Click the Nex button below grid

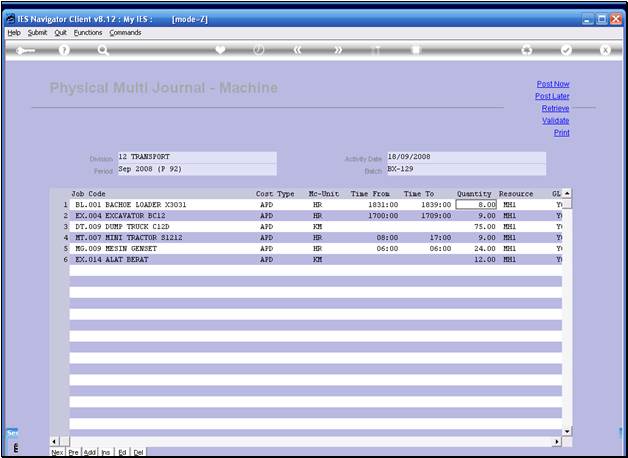pyautogui.click(x=57, y=452)
